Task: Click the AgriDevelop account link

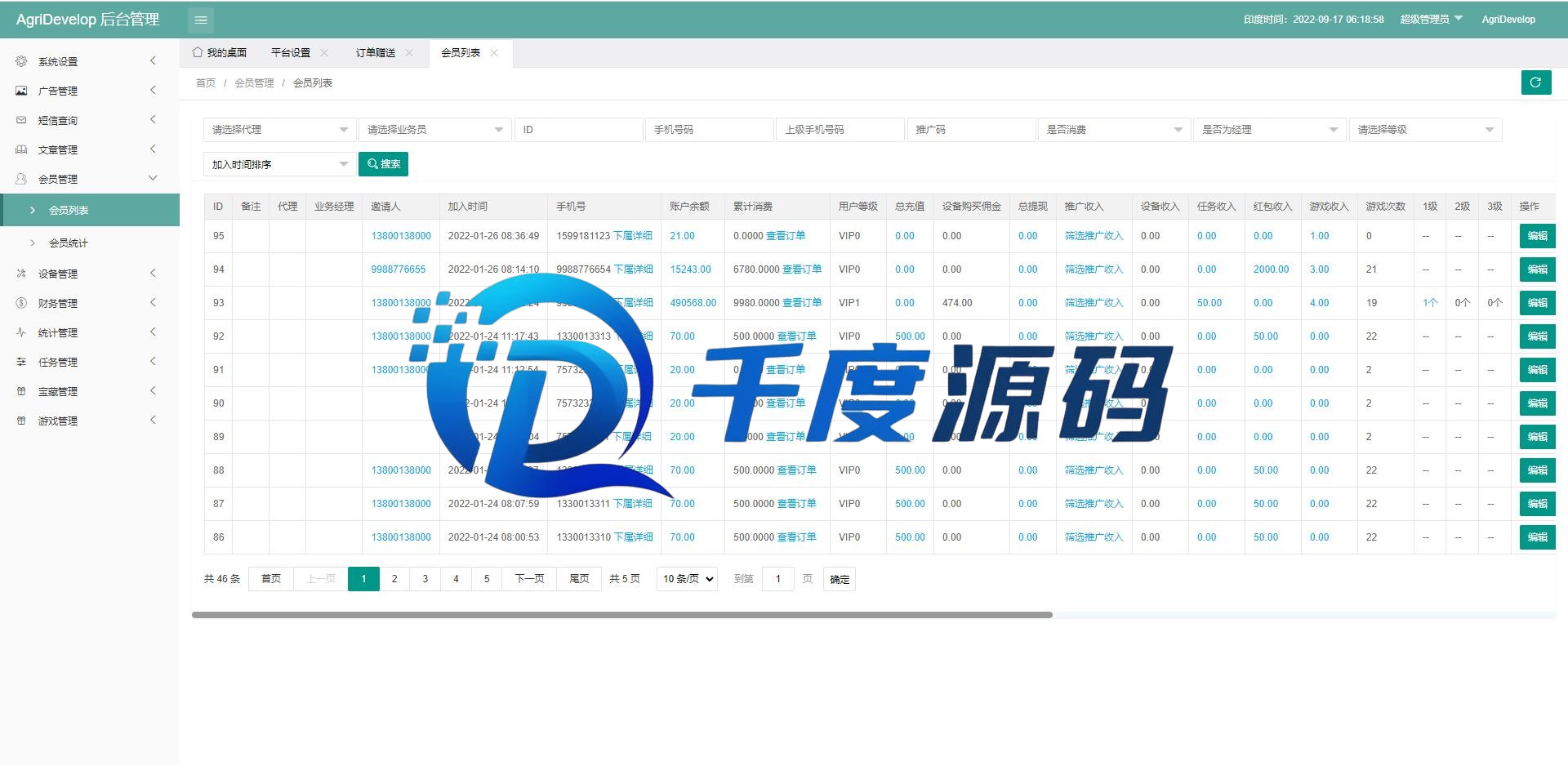Action: [1508, 20]
